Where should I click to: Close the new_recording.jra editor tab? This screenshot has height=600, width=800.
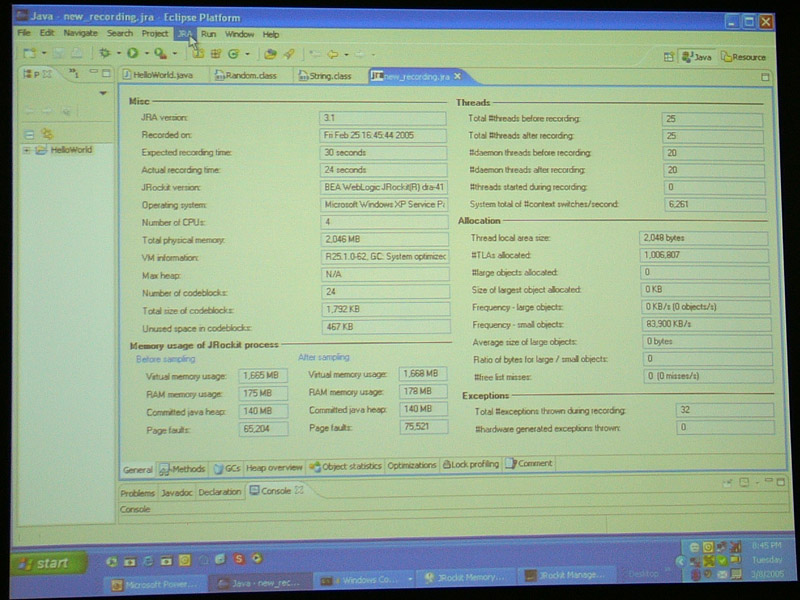click(x=458, y=76)
